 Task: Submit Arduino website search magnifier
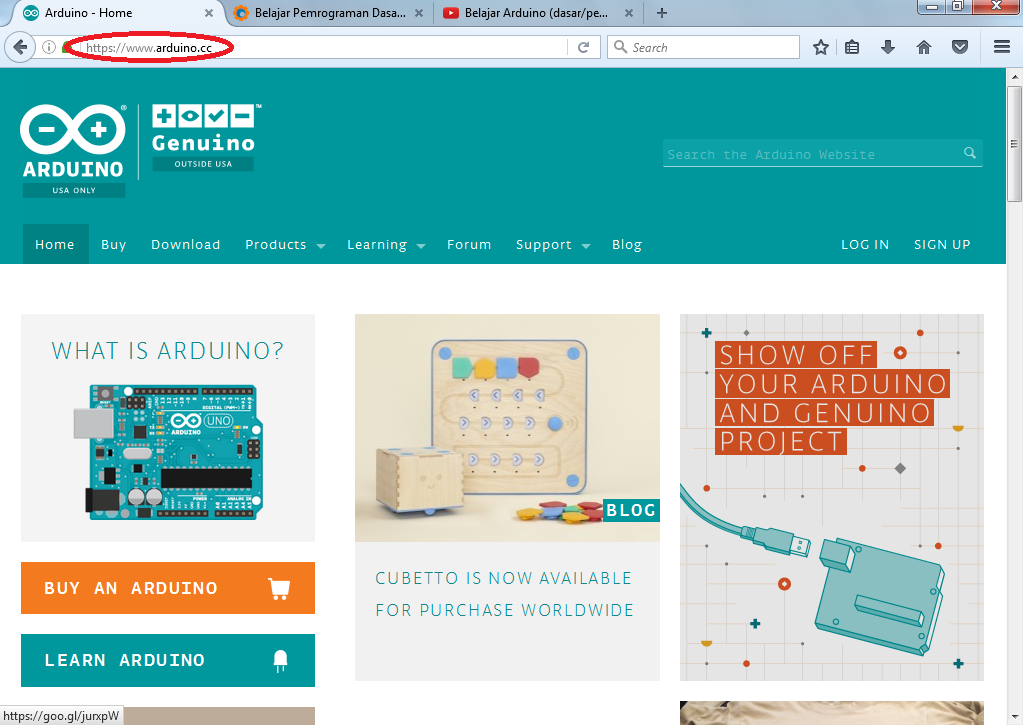970,153
